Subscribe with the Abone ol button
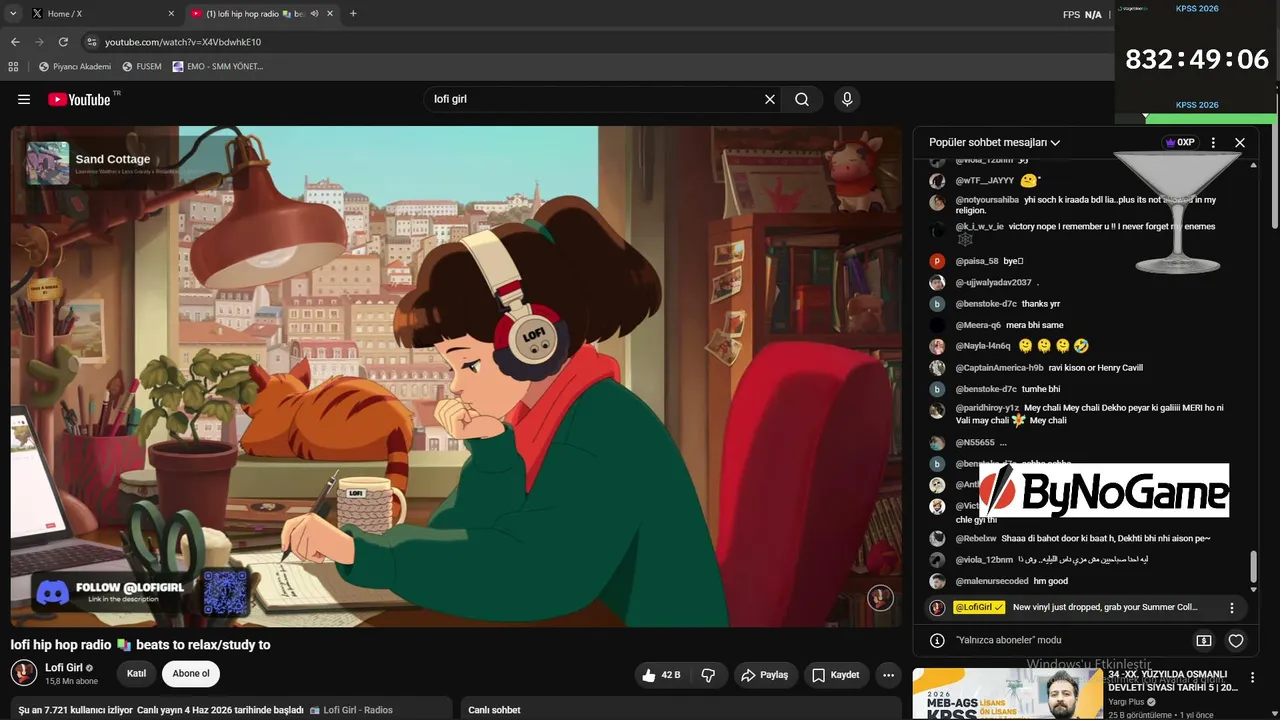 (191, 674)
